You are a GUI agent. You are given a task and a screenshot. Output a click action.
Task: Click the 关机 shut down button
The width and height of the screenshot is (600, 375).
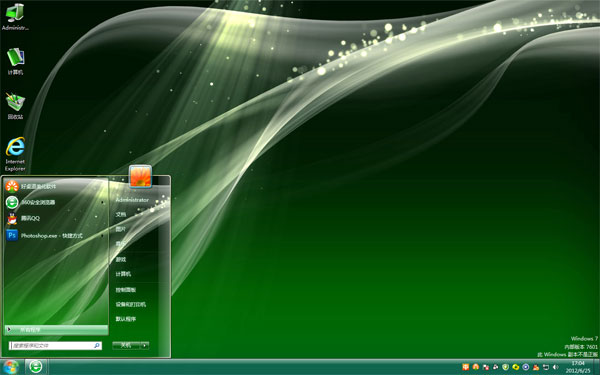click(126, 346)
